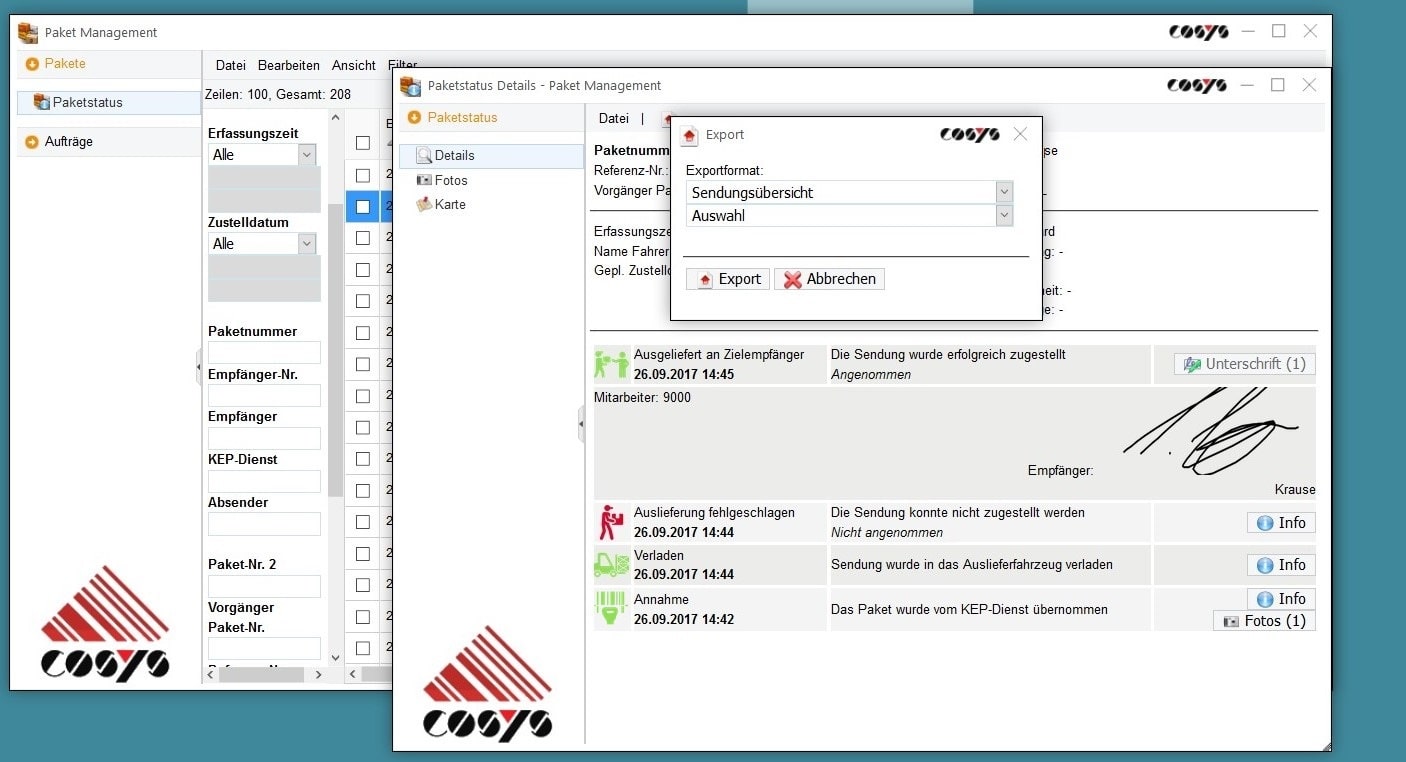
Task: Click into the Paketnummer filter field
Action: pyautogui.click(x=264, y=352)
